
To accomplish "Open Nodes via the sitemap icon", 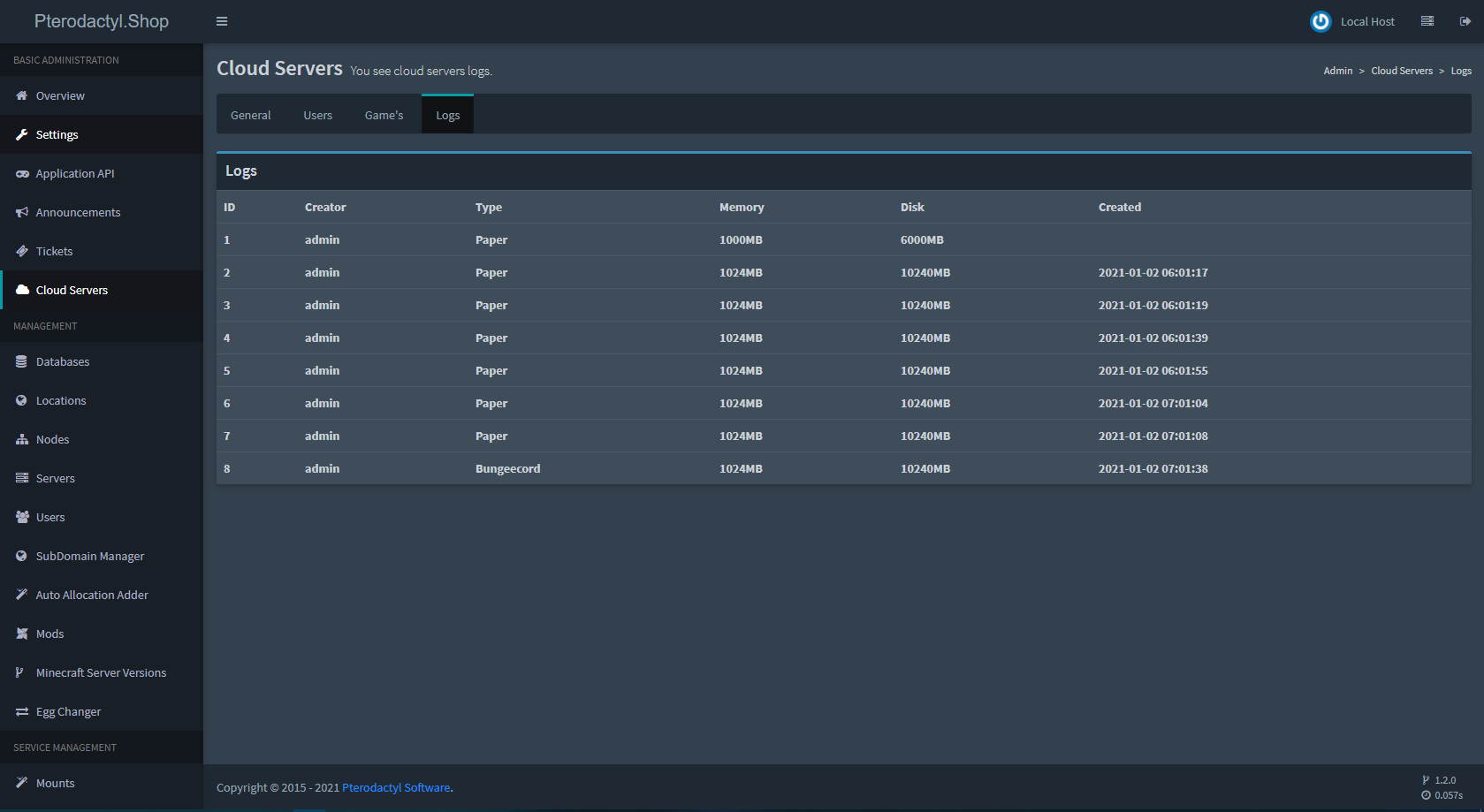I will (x=22, y=440).
